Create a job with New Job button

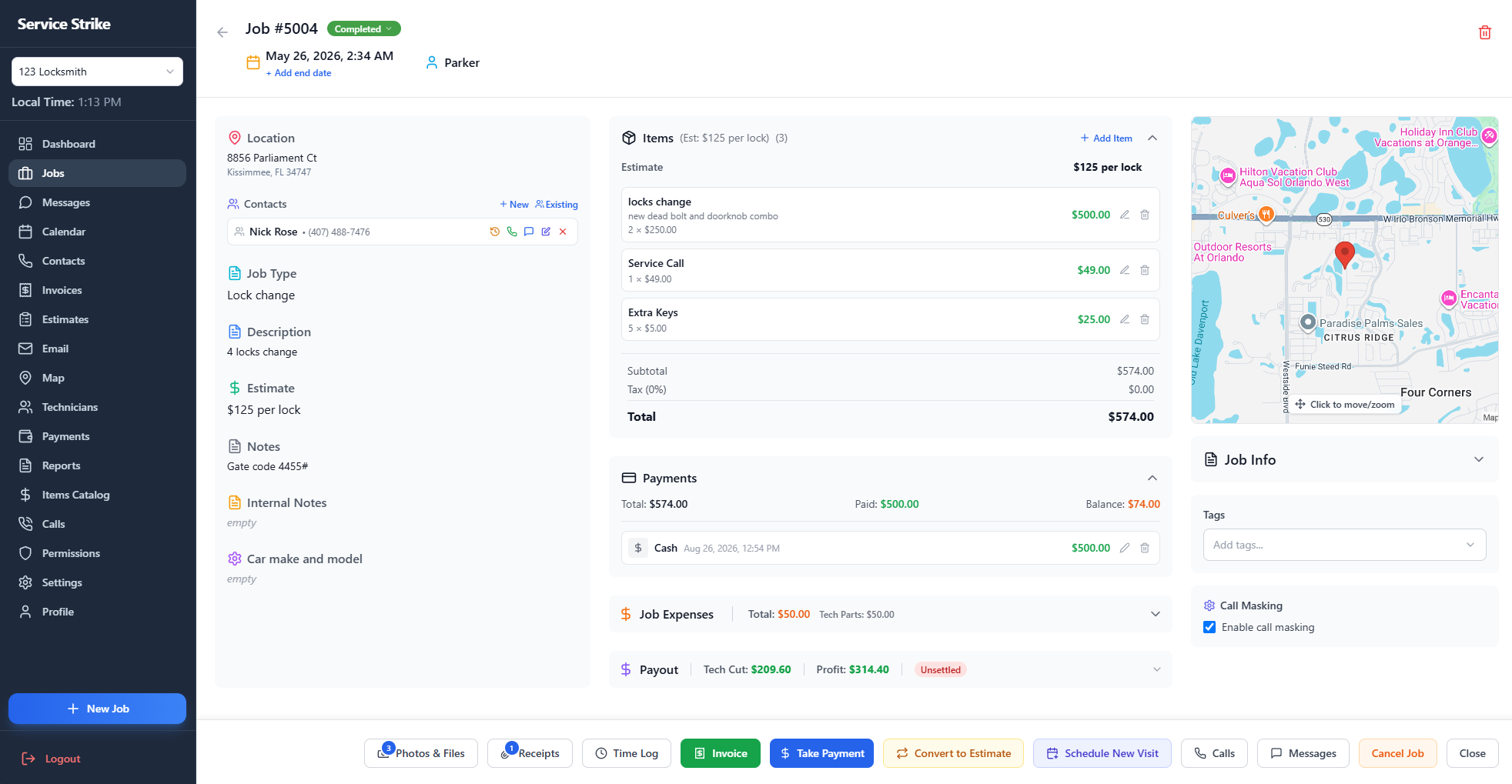[97, 709]
